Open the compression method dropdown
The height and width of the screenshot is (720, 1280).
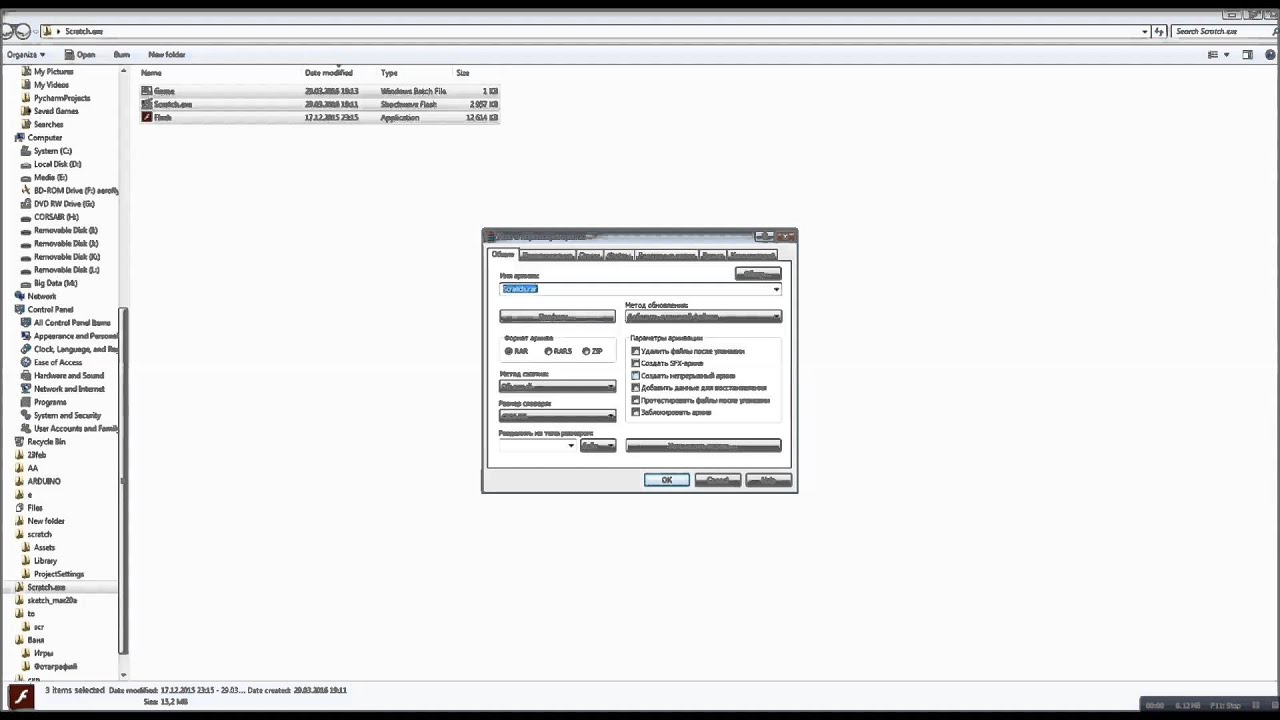(557, 386)
